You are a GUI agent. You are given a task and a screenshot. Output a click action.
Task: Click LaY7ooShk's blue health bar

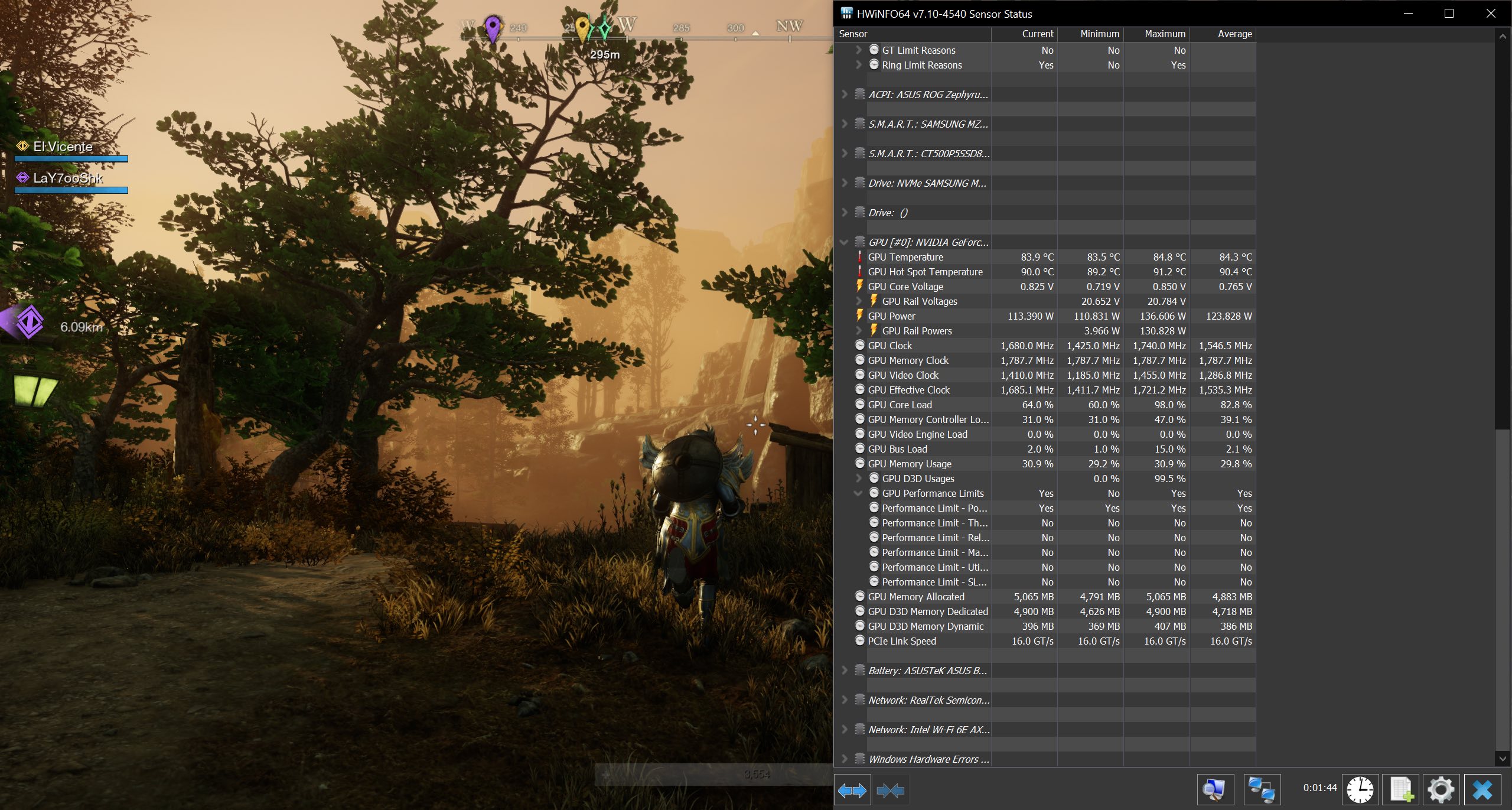pyautogui.click(x=71, y=190)
